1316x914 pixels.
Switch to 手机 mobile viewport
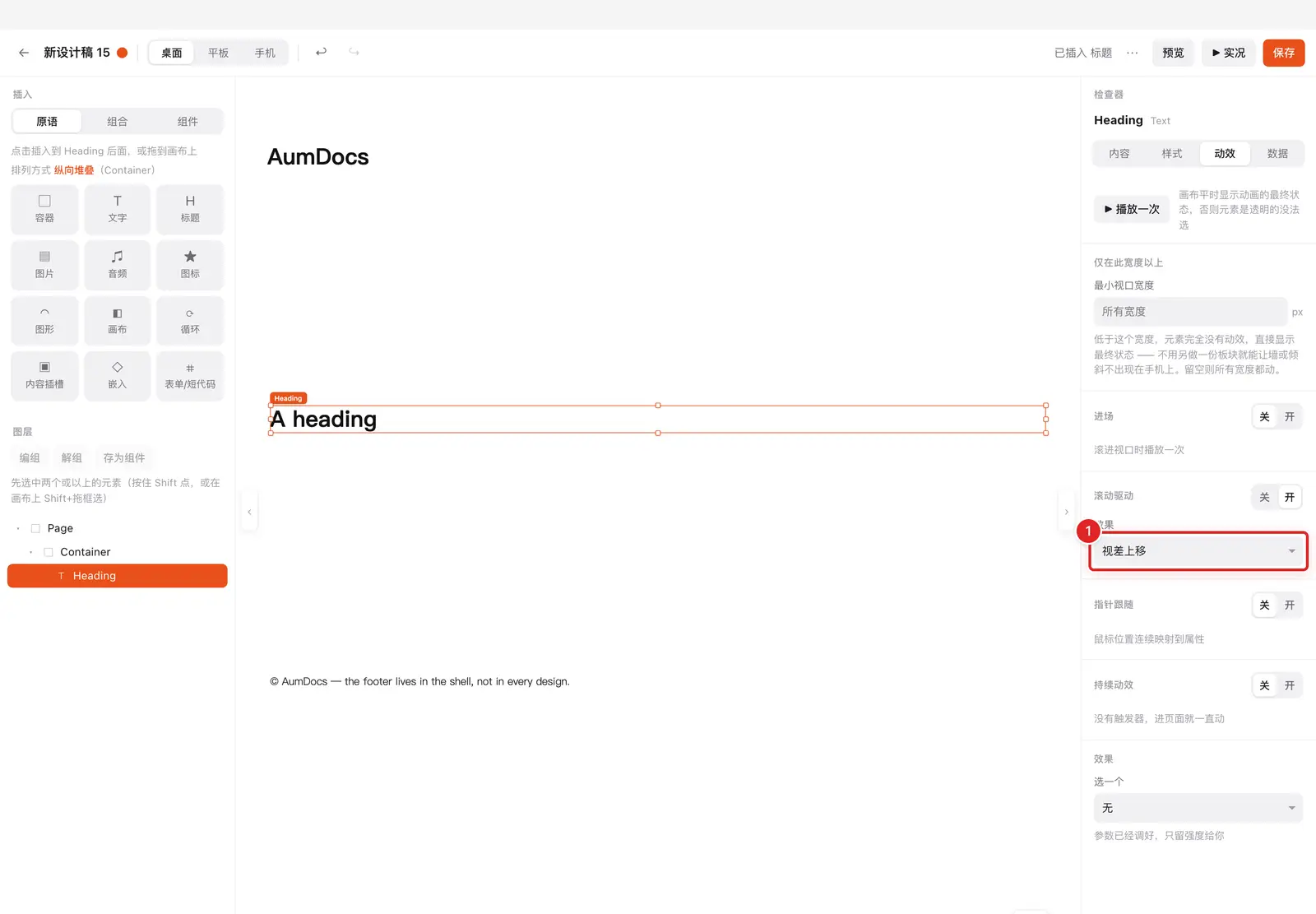tap(265, 53)
